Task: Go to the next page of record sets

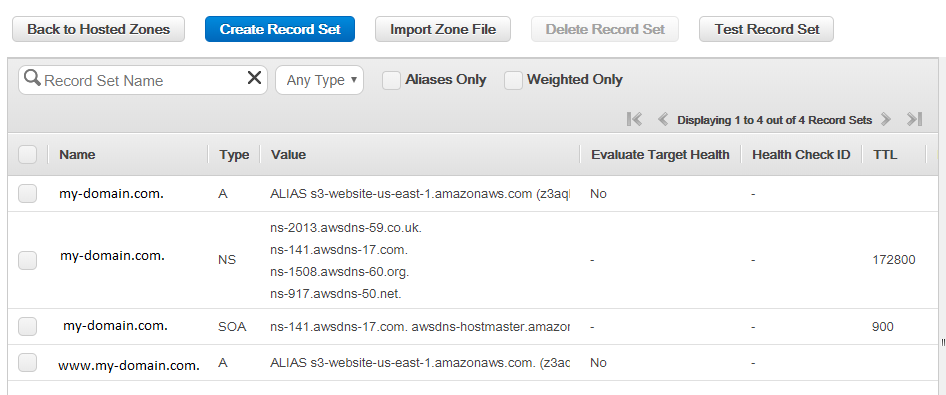Action: coord(886,119)
